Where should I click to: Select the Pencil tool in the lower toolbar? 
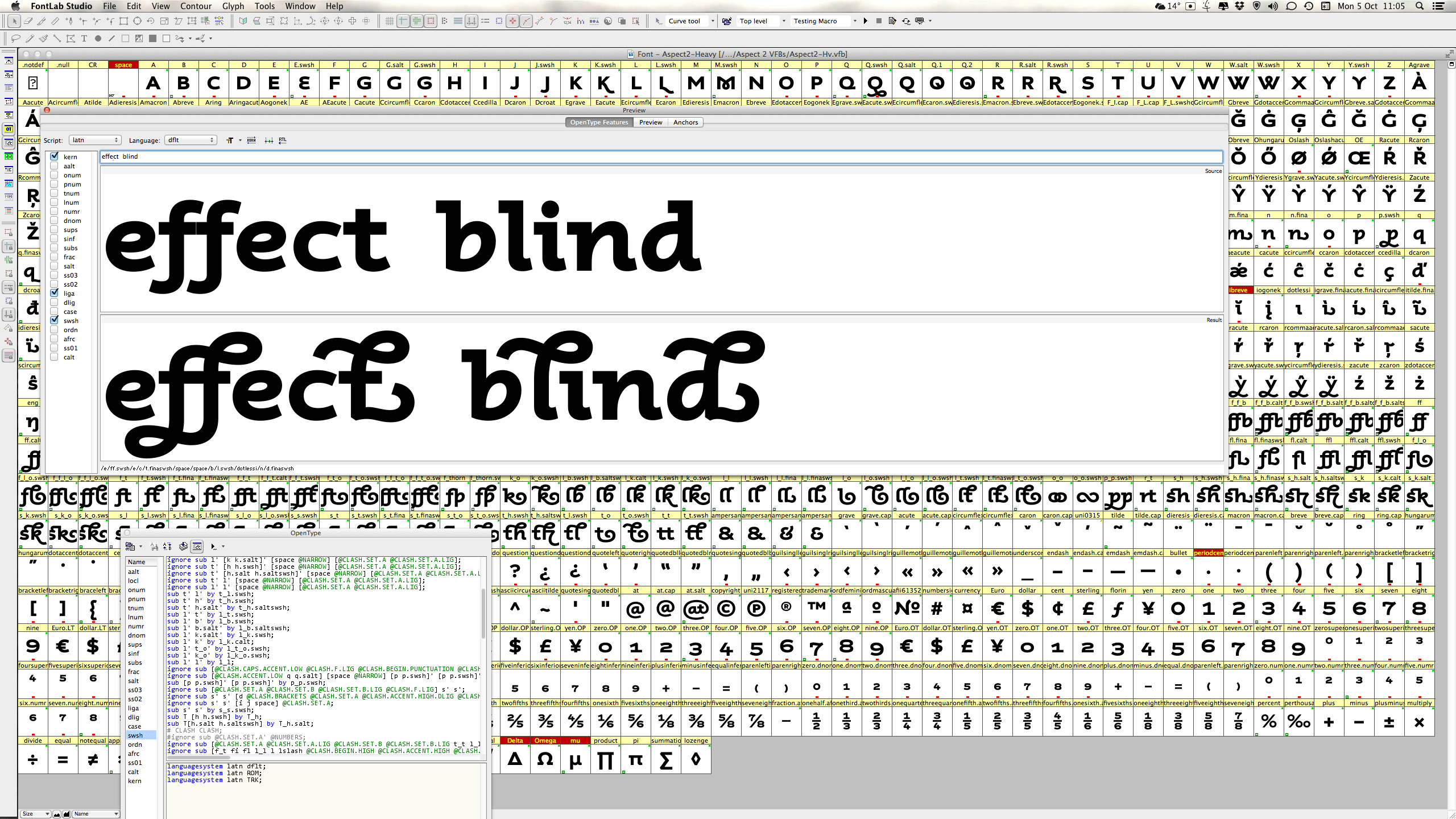click(x=30, y=38)
